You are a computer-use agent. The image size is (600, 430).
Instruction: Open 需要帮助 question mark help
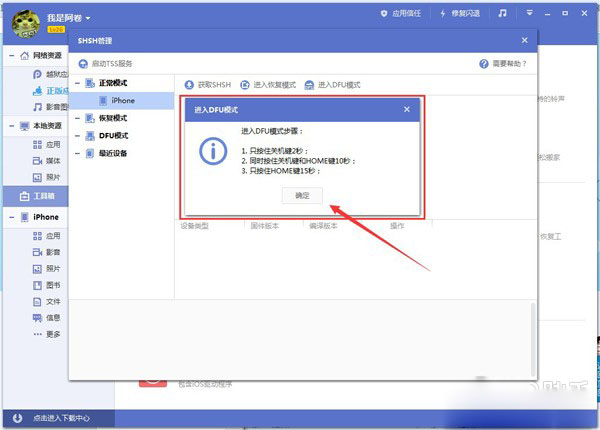pos(483,63)
